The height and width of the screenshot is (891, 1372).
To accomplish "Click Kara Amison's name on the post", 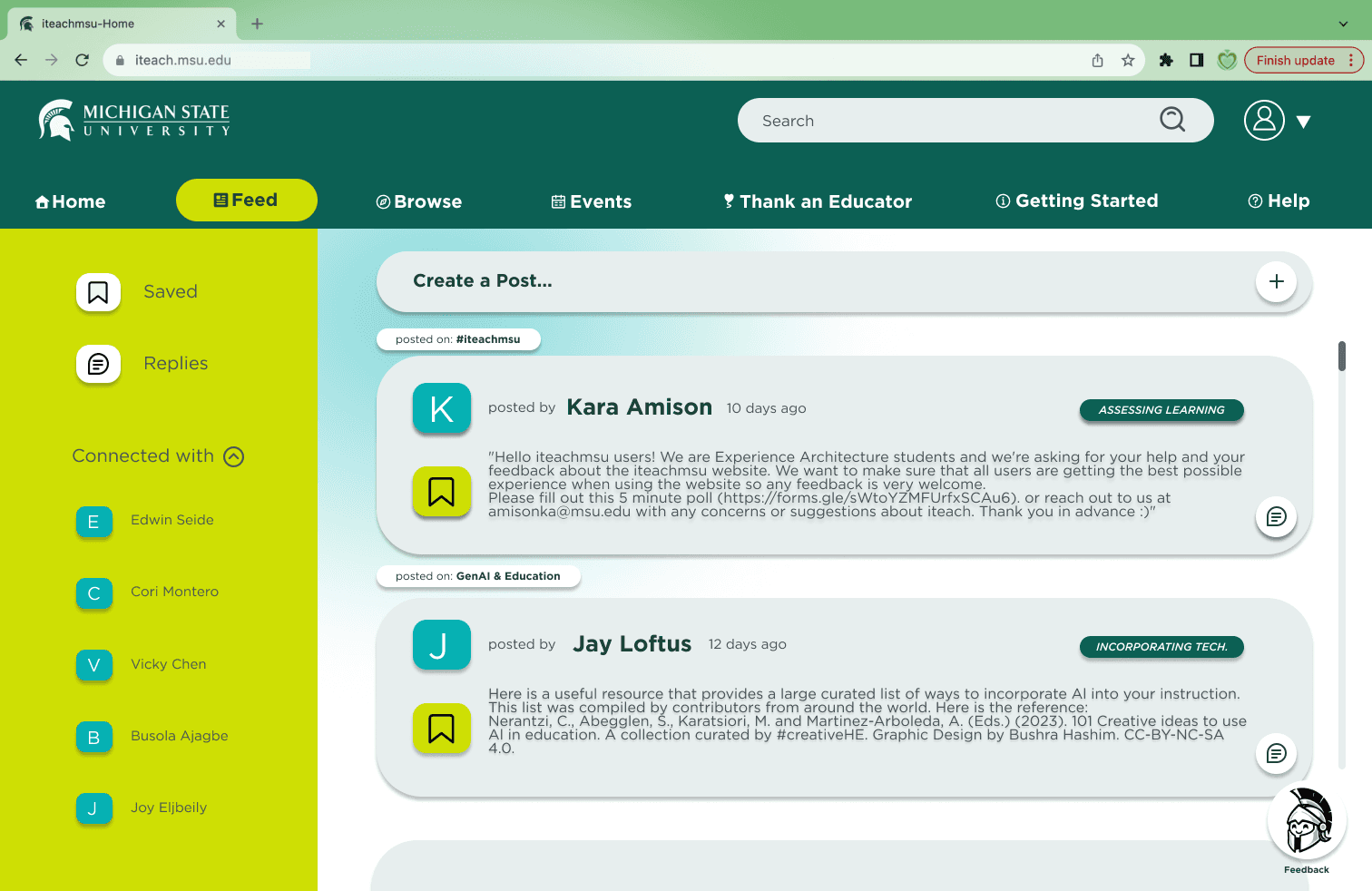I will [640, 407].
